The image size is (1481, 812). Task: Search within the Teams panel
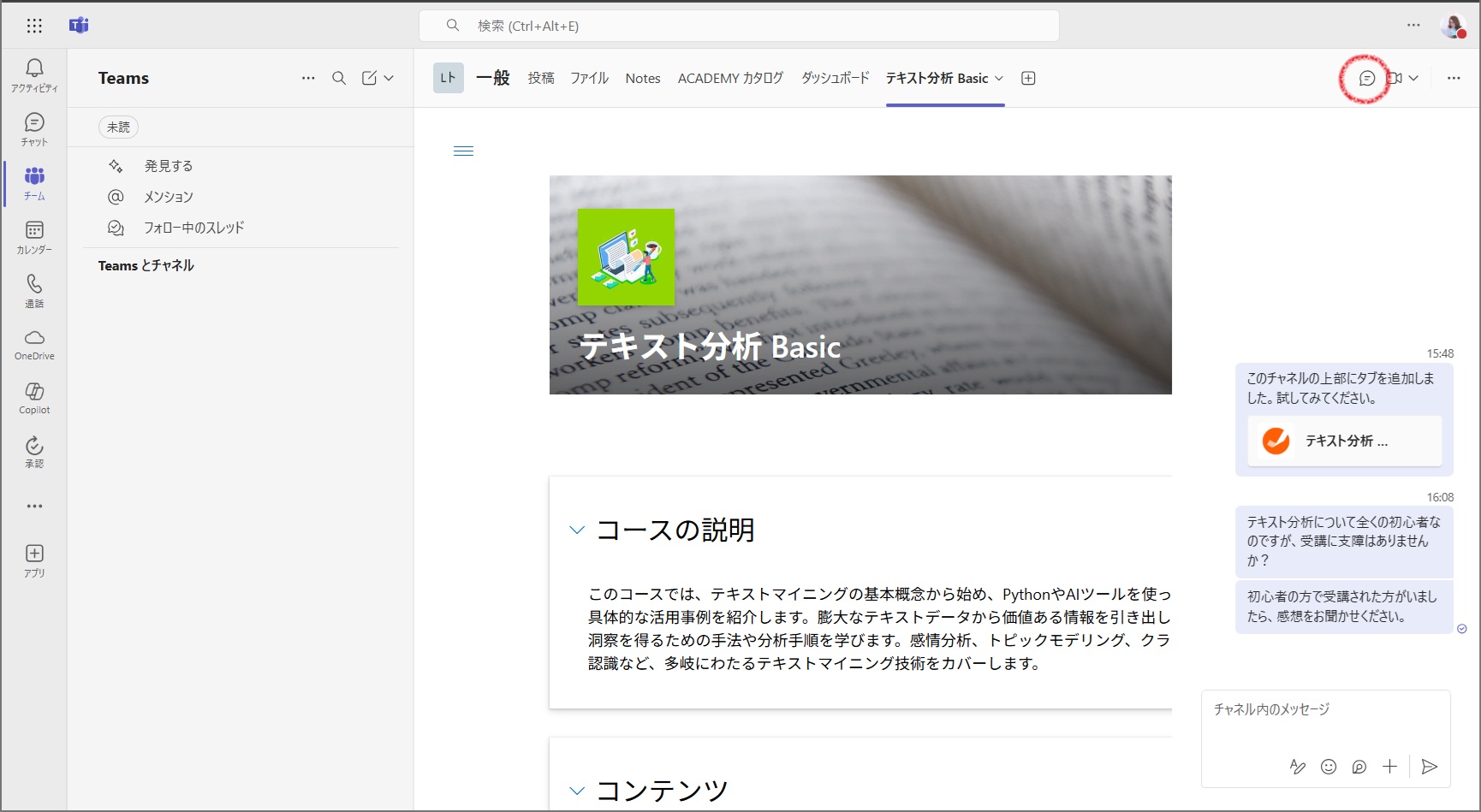pos(339,78)
